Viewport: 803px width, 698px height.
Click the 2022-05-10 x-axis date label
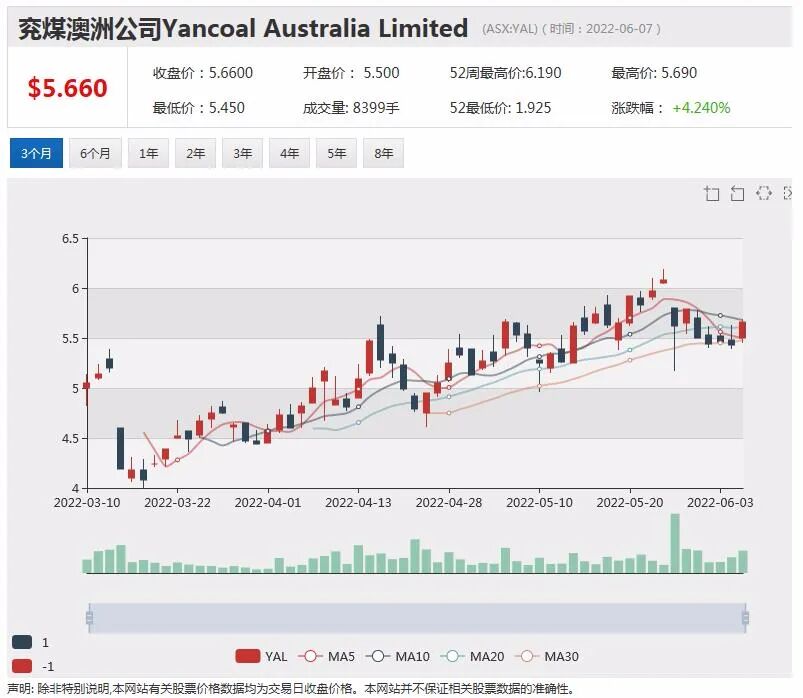point(539,502)
